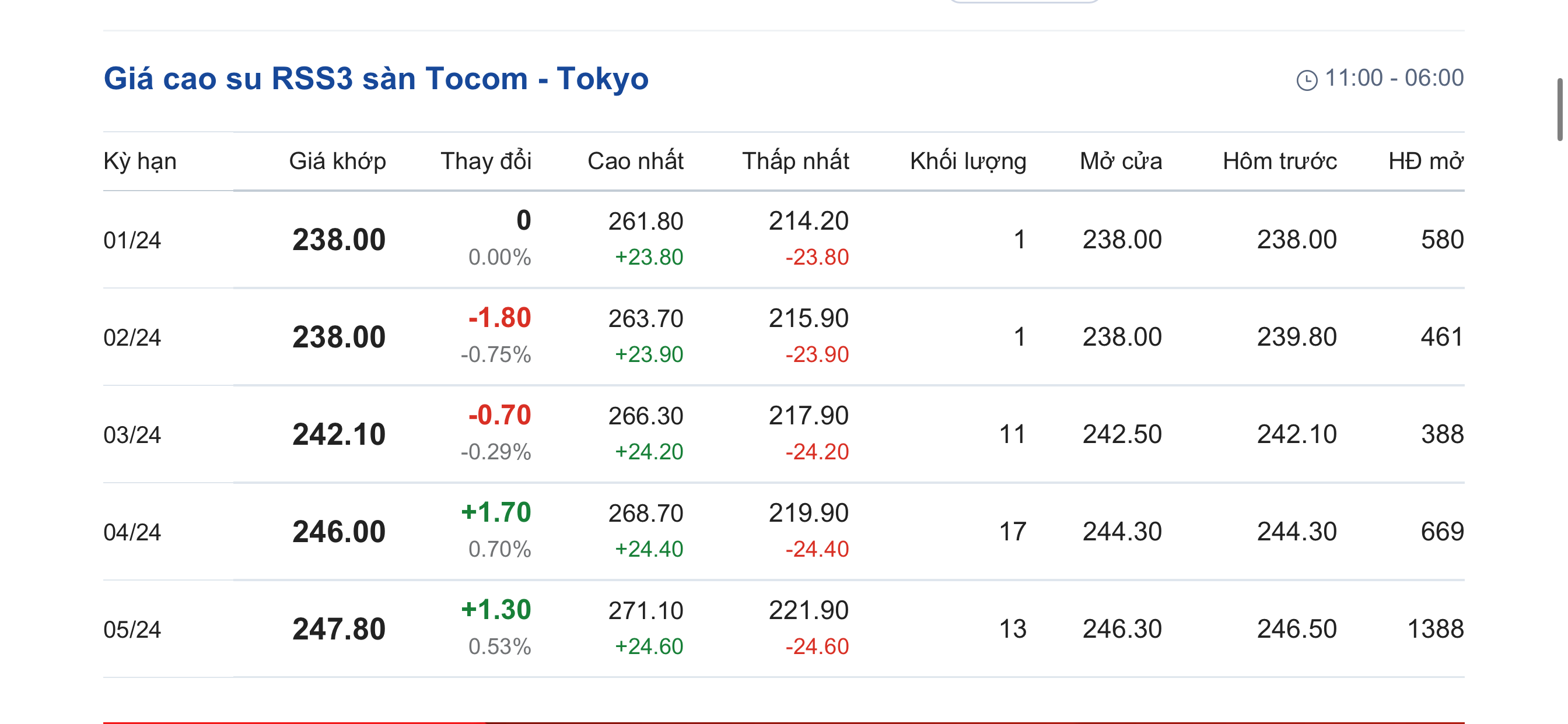
Task: Click the 'Kỳ hạn' column header
Action: pyautogui.click(x=140, y=161)
